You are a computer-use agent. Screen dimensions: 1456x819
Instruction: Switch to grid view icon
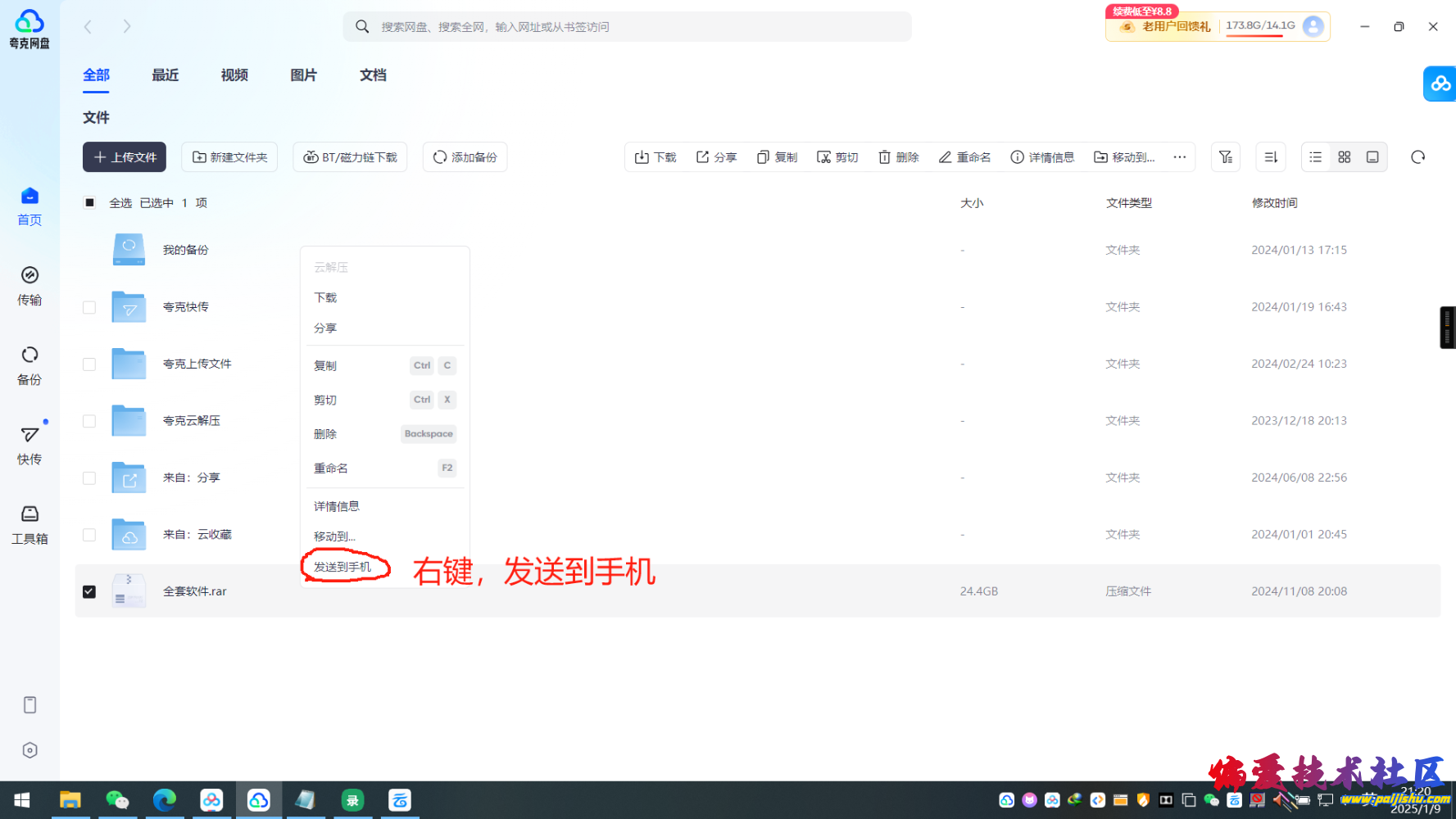(1344, 157)
